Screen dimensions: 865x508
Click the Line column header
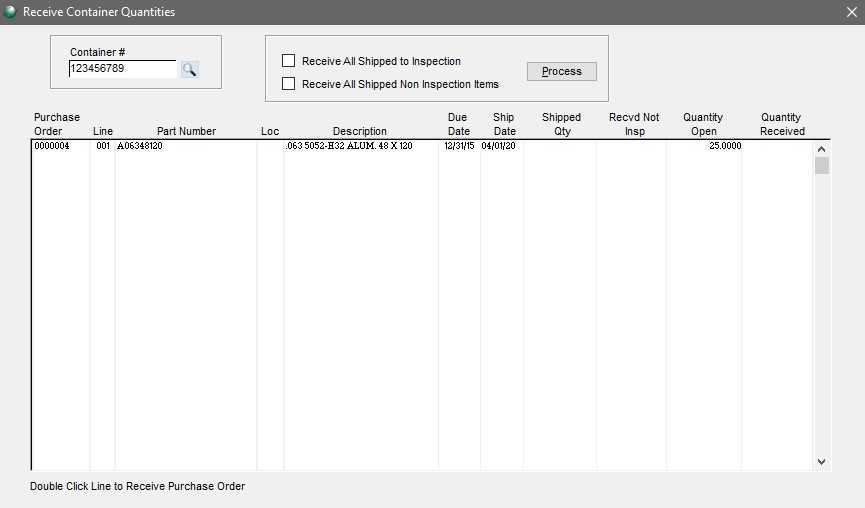103,131
